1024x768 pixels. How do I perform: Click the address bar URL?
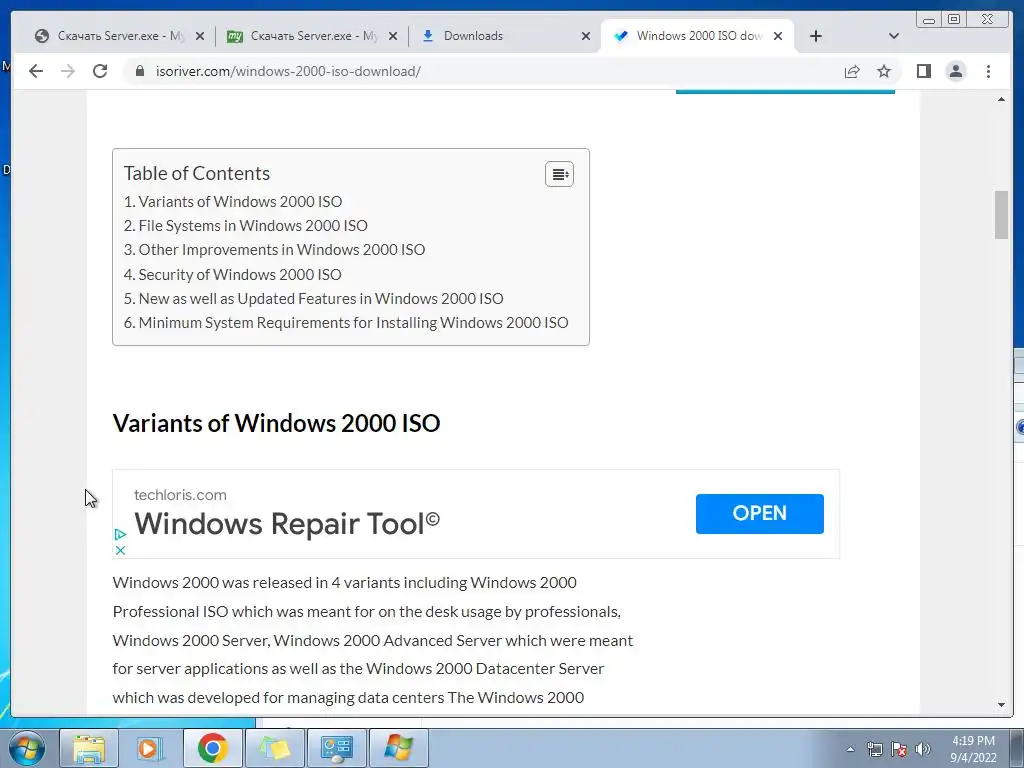(288, 71)
